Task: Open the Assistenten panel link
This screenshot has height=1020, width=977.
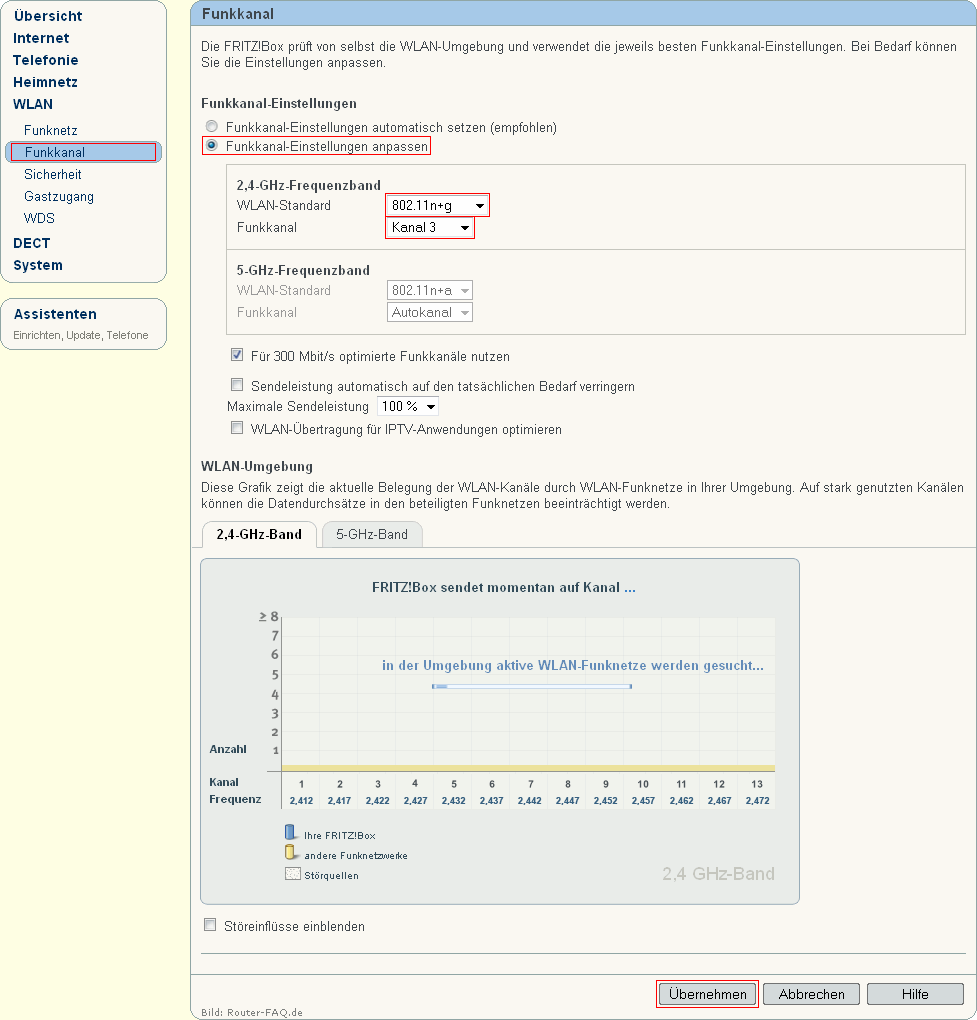Action: coord(55,314)
